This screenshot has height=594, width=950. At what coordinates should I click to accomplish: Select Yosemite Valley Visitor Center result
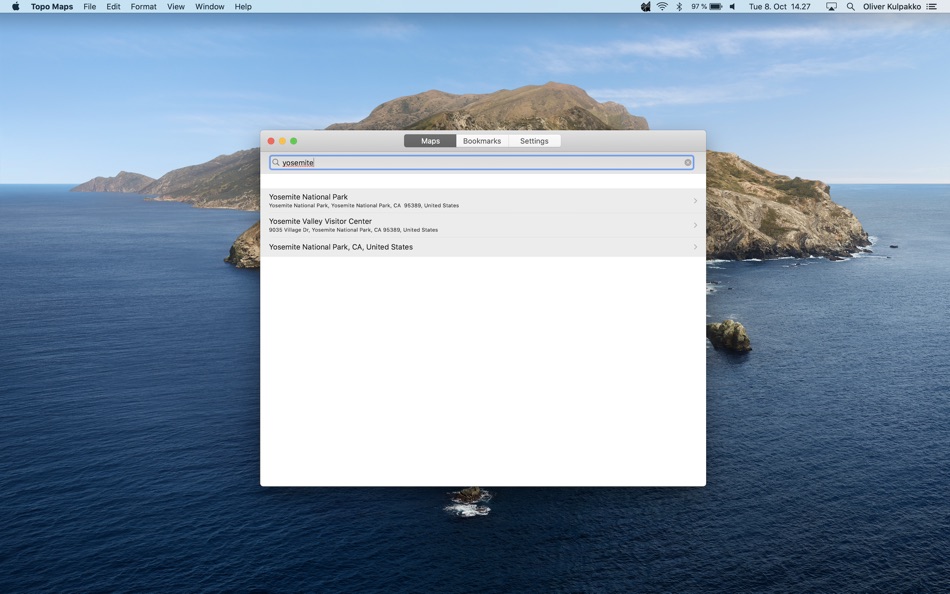point(483,225)
